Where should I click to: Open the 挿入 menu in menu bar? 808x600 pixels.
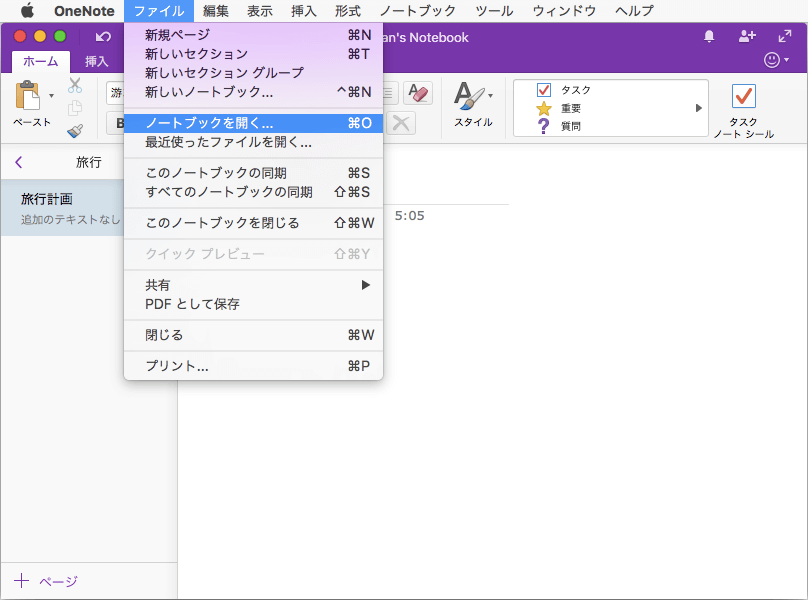(x=304, y=10)
